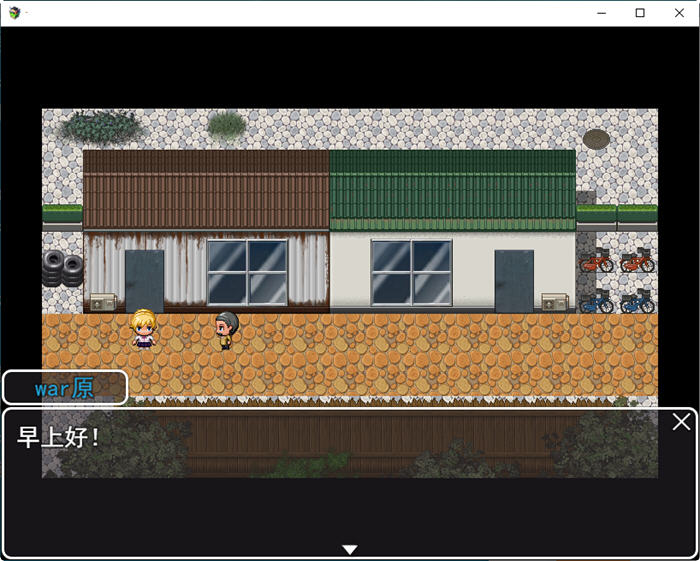Click the air conditioner unit by the rusty shed

[x=103, y=301]
